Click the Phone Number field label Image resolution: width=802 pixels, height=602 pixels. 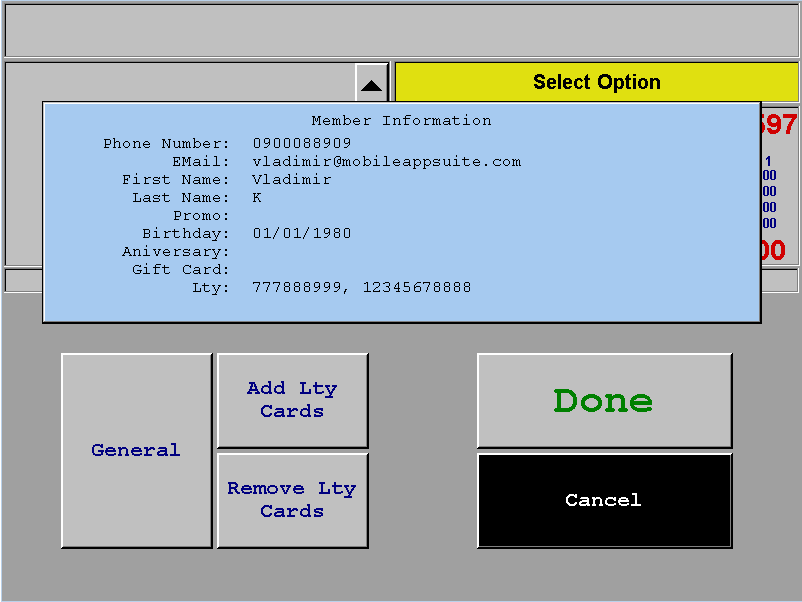tap(166, 144)
